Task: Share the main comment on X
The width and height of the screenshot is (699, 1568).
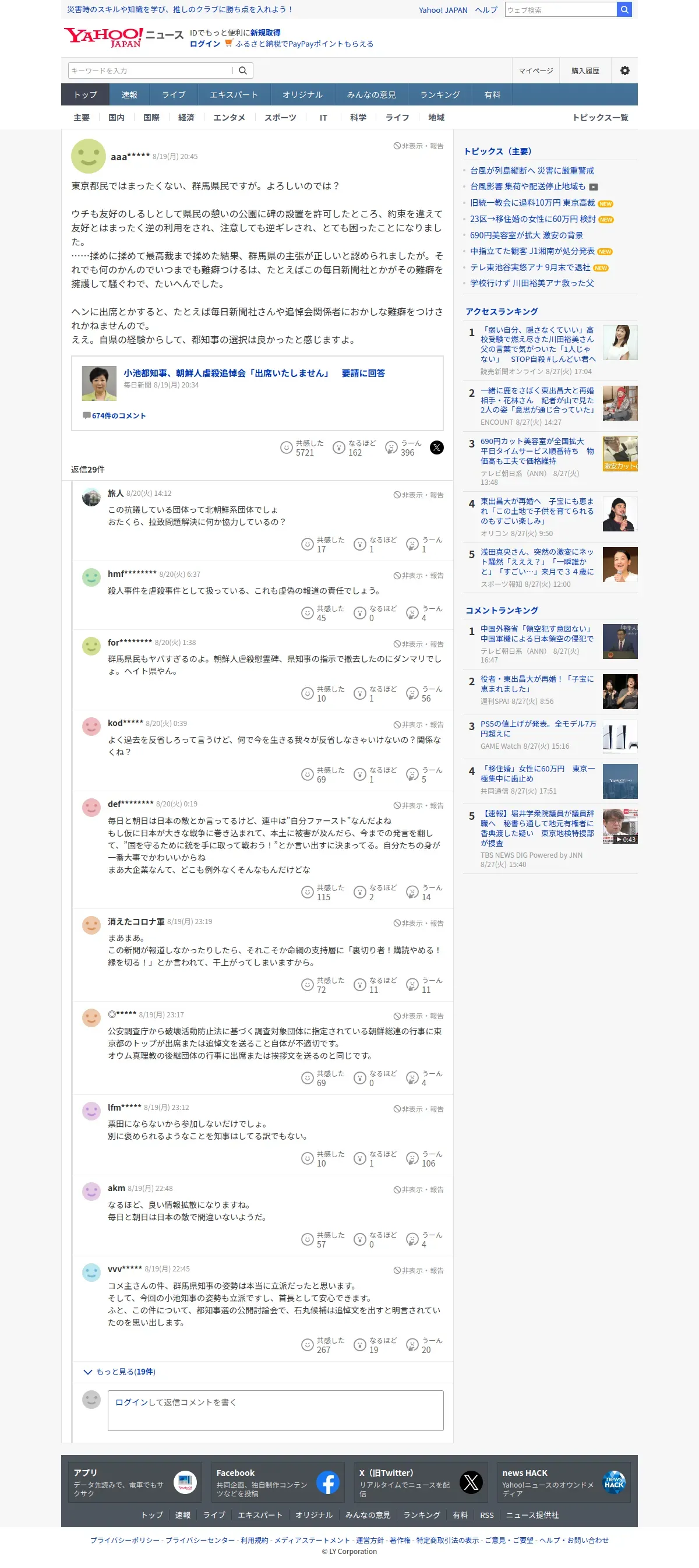Action: coord(437,448)
